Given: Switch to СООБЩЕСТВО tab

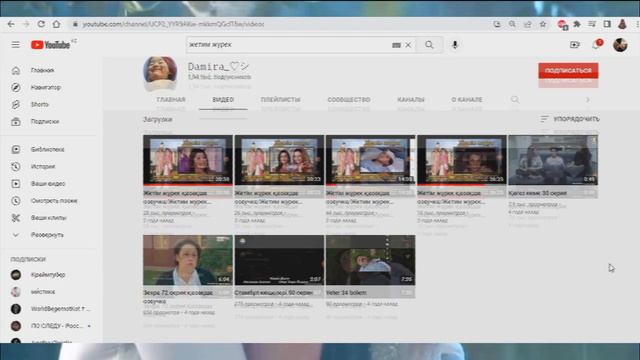Looking at the screenshot, I should coord(349,100).
